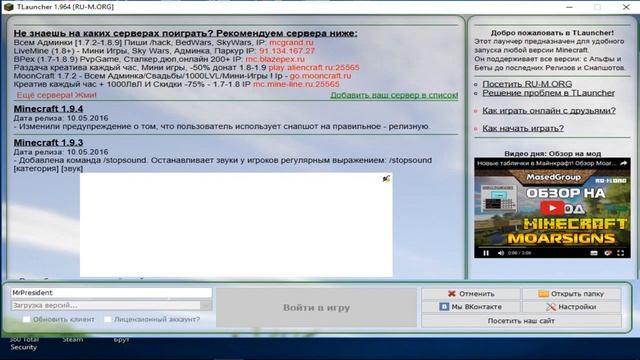Screen dimensions: 640x360
Task: Click the broken image icon in the white box
Action: click(386, 178)
